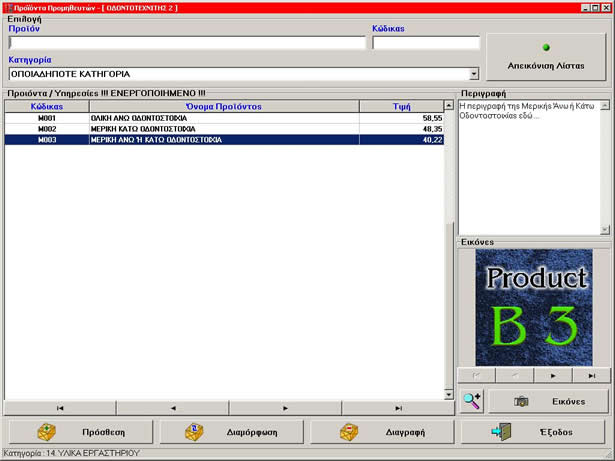Click the Διαγραφή delete product button
This screenshot has height=461, width=615.
click(x=382, y=432)
